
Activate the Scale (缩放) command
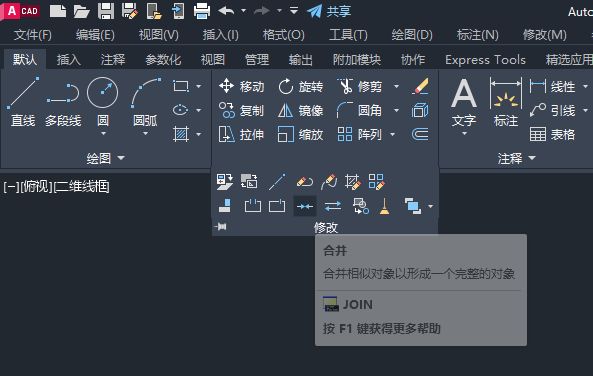301,134
